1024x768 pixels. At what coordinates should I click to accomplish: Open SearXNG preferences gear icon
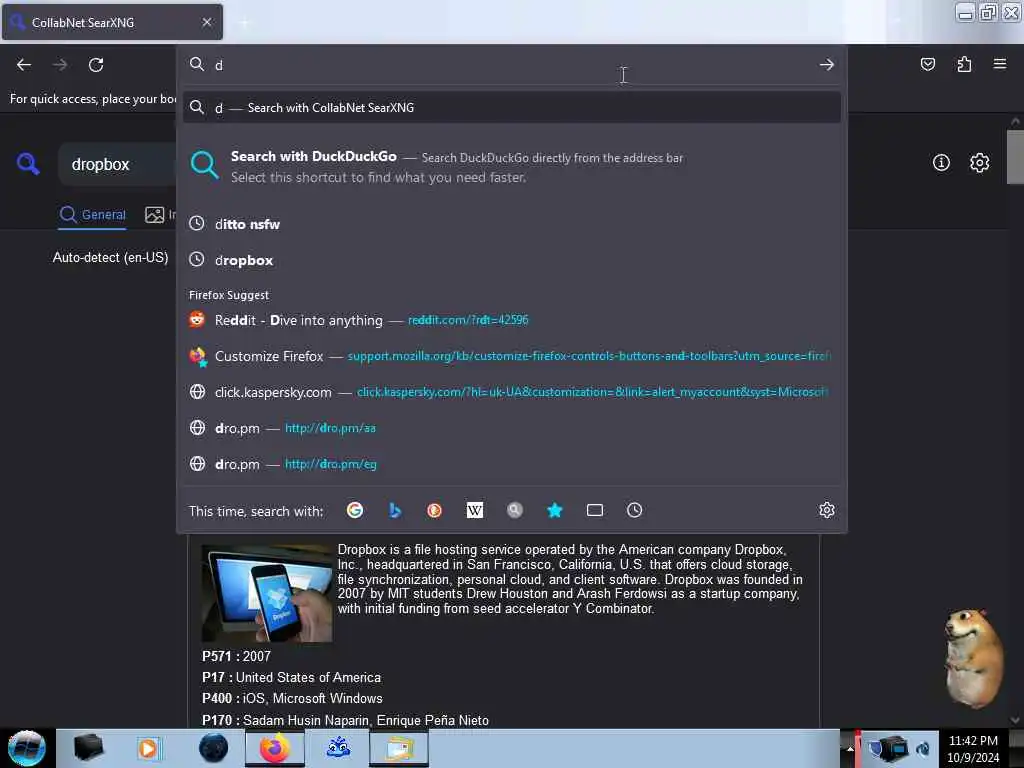pos(979,163)
